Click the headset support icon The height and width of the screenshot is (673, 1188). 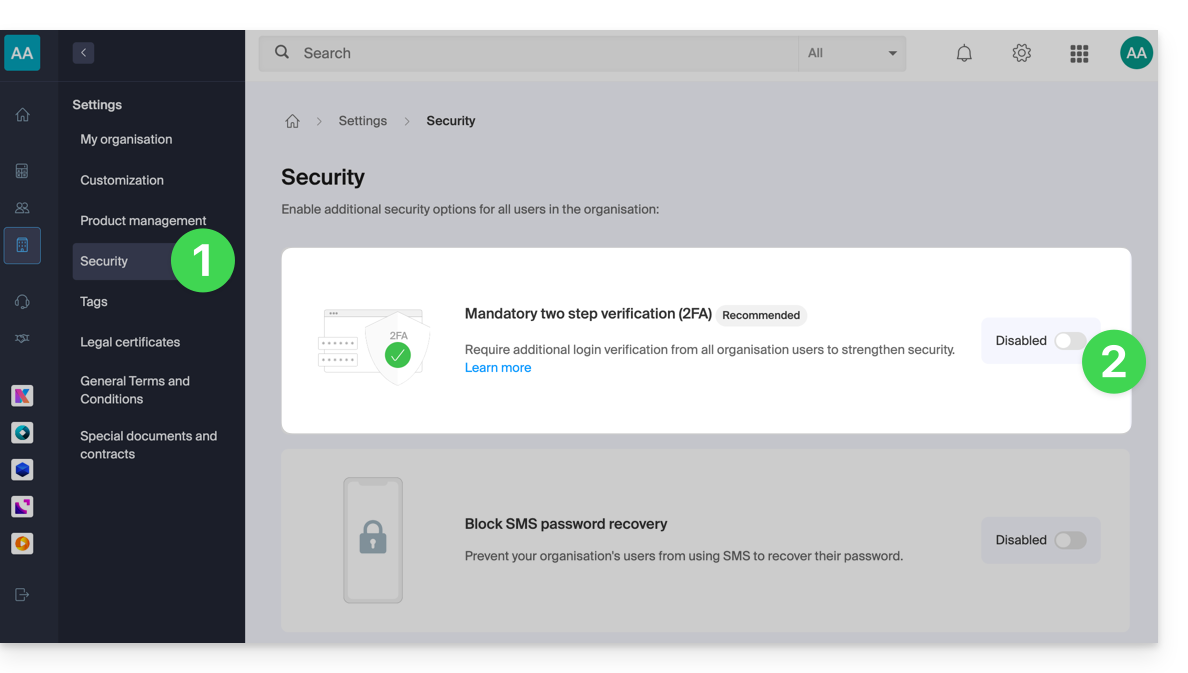click(x=22, y=302)
